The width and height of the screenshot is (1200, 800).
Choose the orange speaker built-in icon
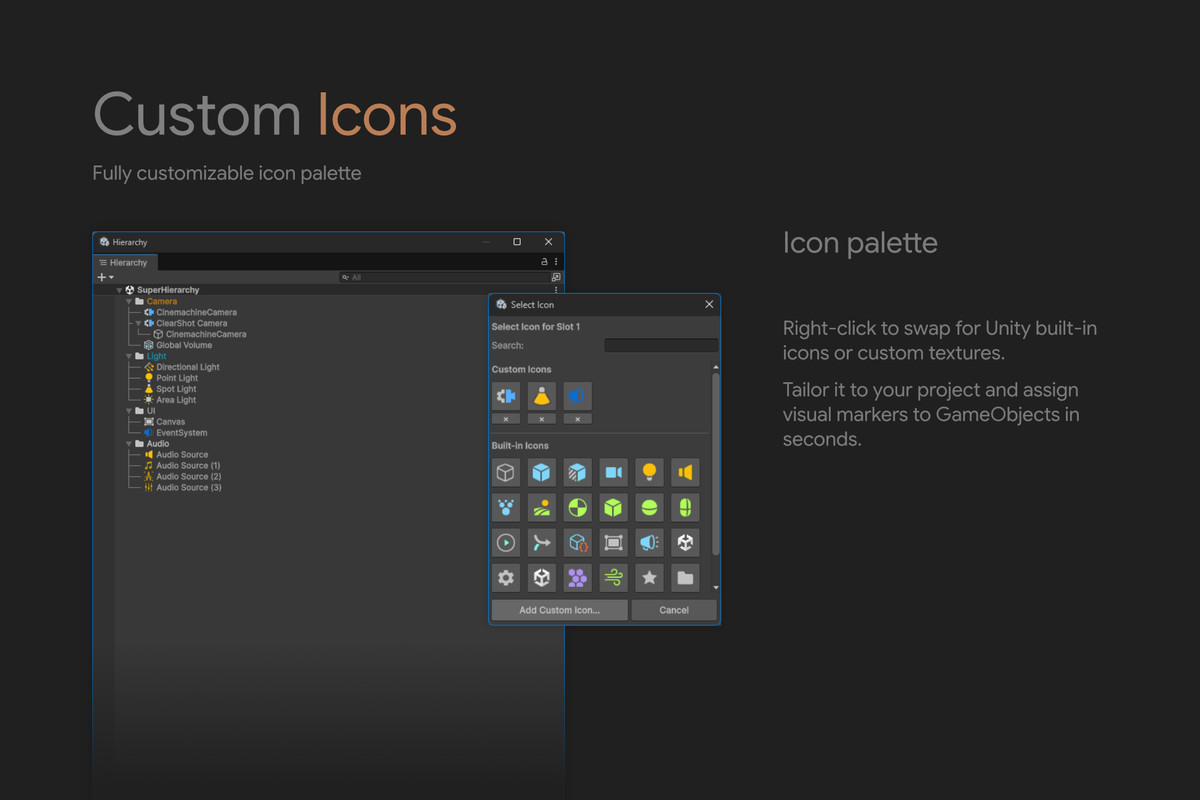[686, 472]
